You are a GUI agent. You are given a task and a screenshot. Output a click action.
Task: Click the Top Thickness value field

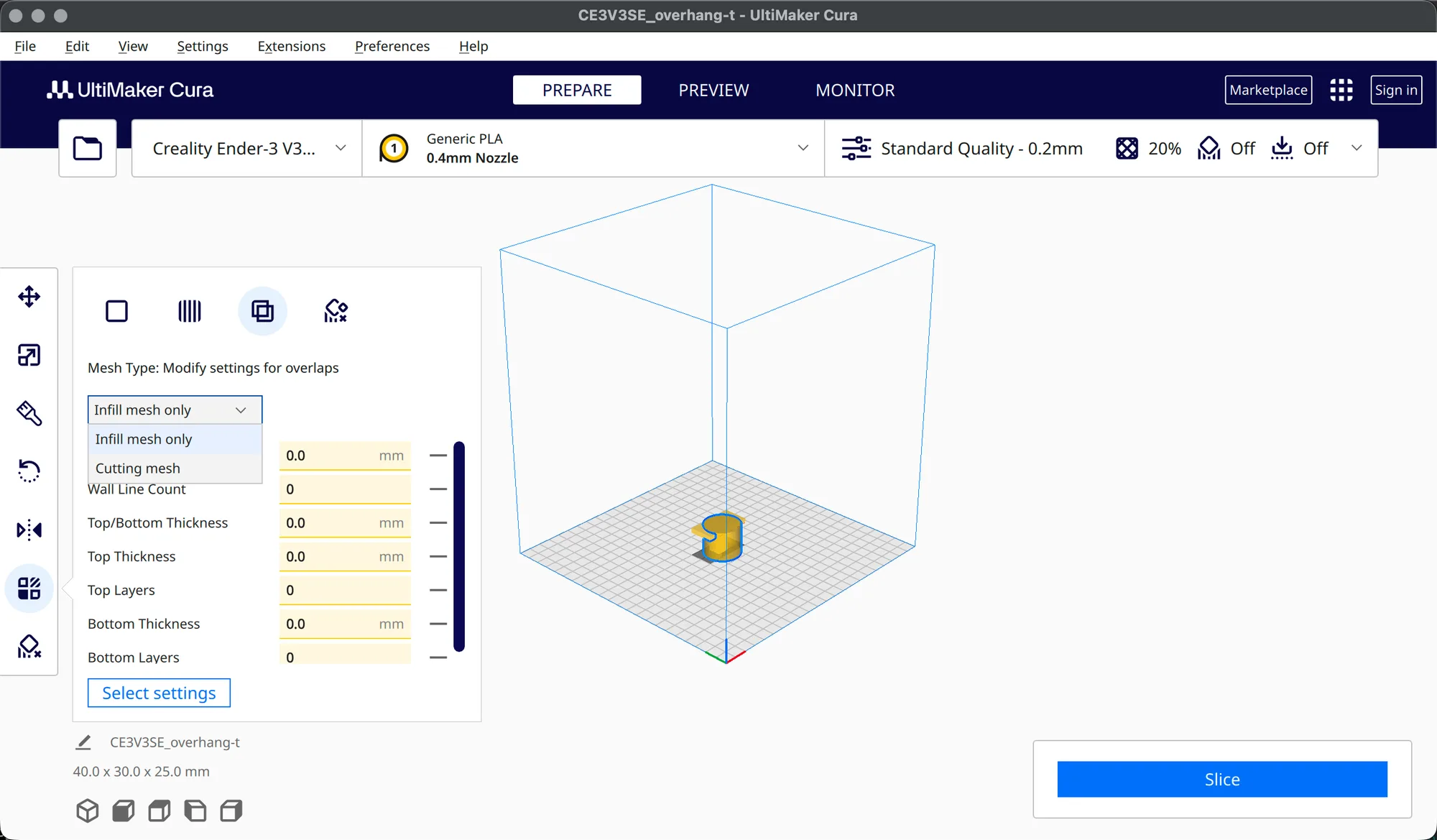pos(345,557)
